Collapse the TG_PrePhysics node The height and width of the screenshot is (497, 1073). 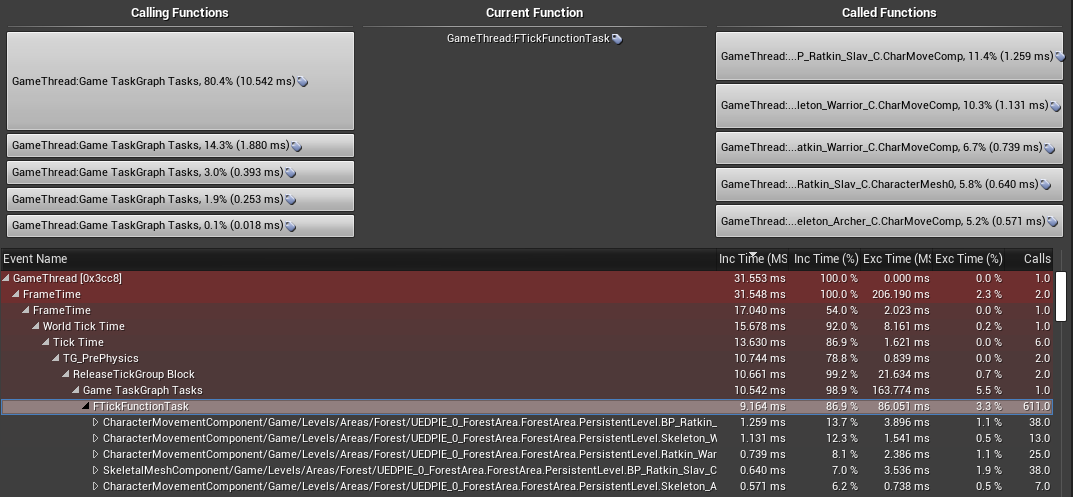coord(56,359)
